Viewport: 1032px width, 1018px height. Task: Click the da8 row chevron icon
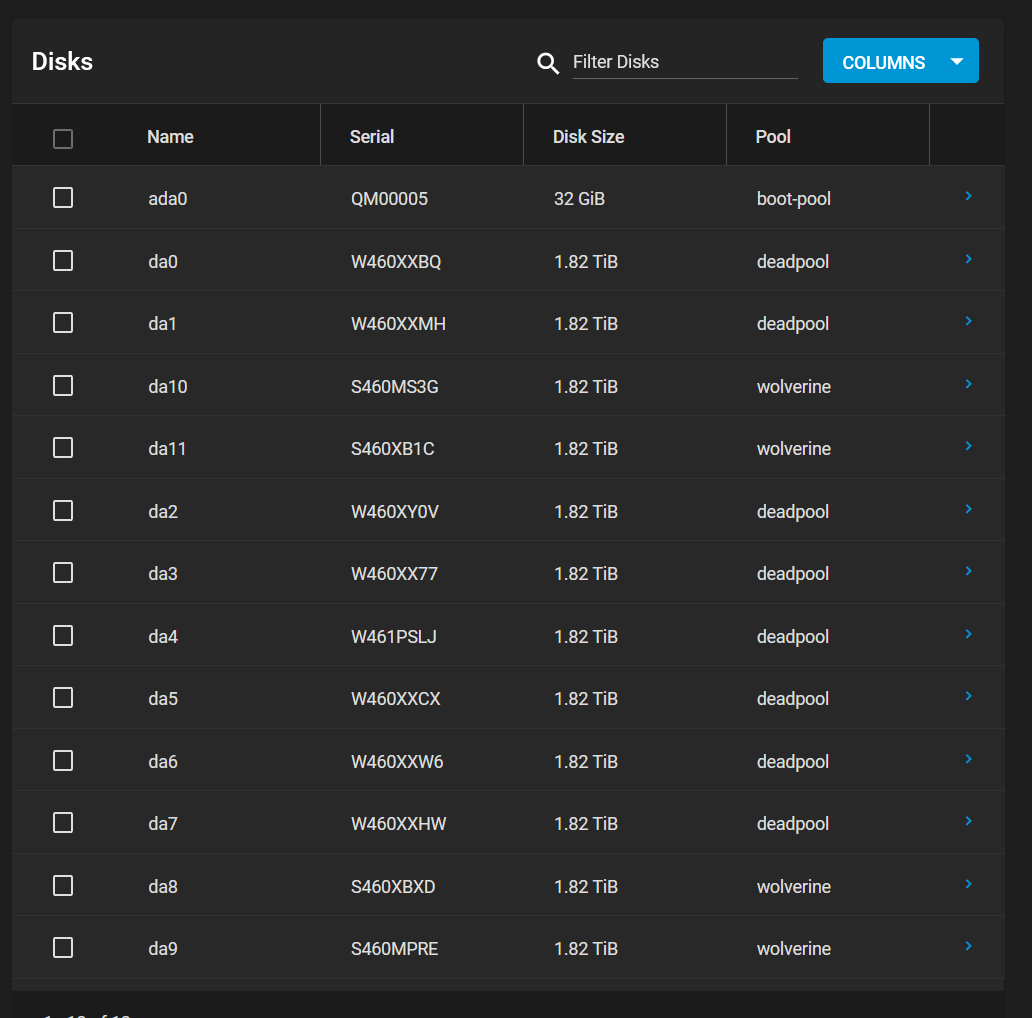[x=968, y=885]
